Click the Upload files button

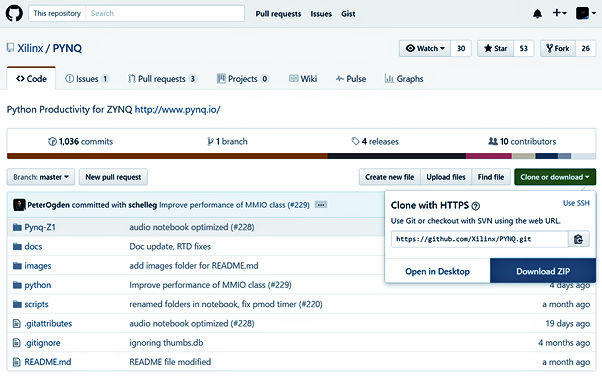(x=446, y=177)
